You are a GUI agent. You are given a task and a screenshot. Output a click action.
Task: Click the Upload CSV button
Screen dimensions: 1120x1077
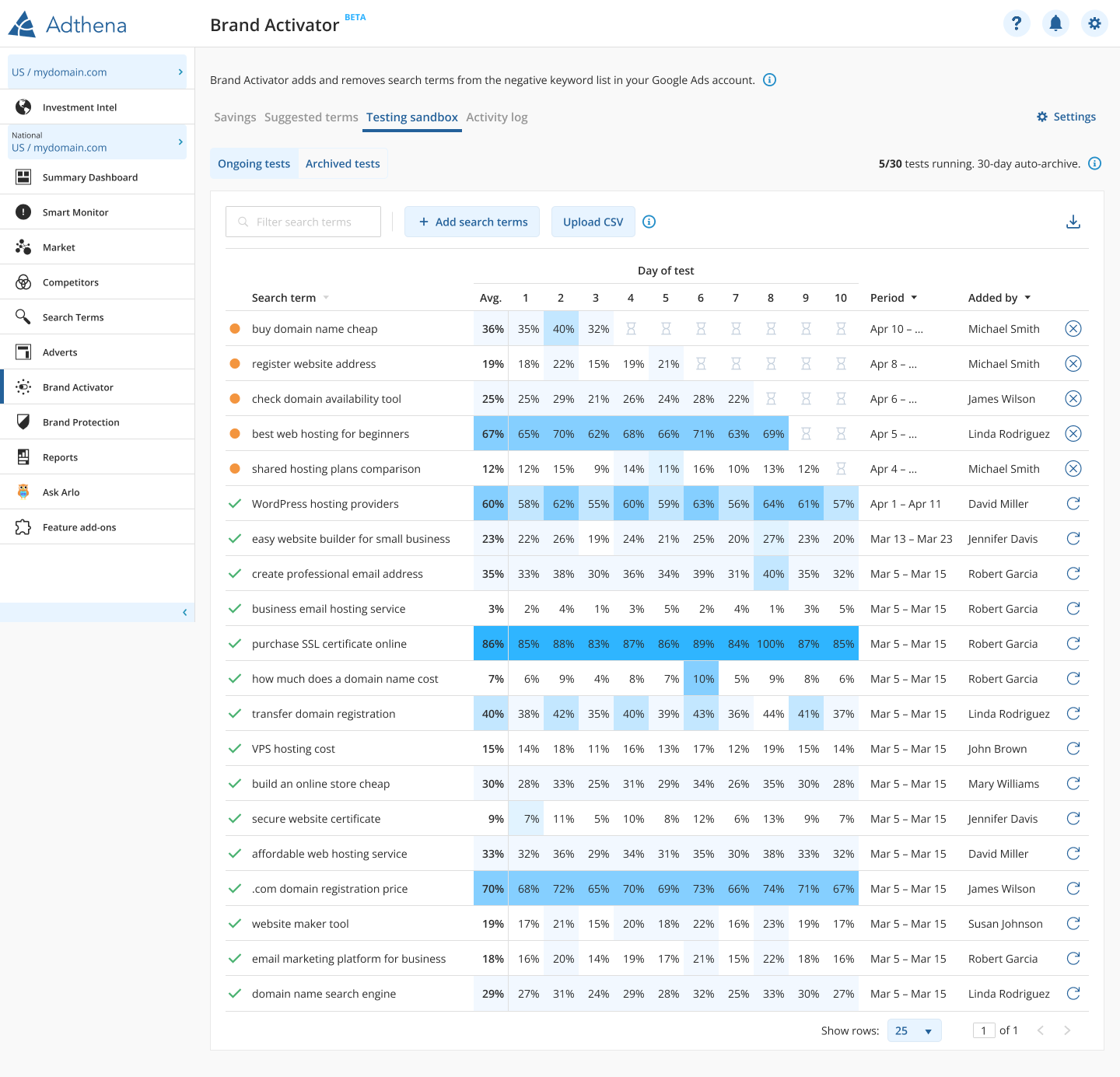click(593, 222)
